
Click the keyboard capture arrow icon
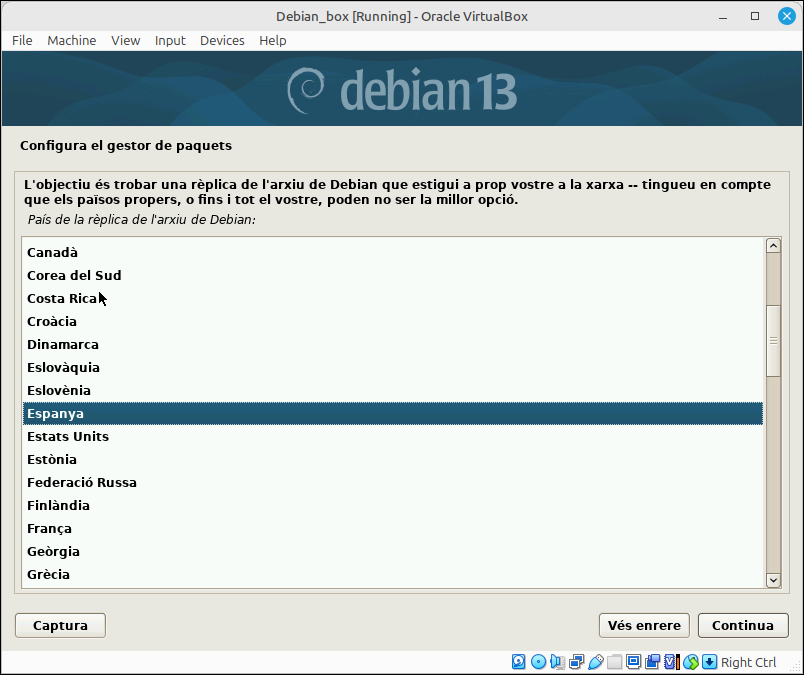pyautogui.click(x=709, y=662)
